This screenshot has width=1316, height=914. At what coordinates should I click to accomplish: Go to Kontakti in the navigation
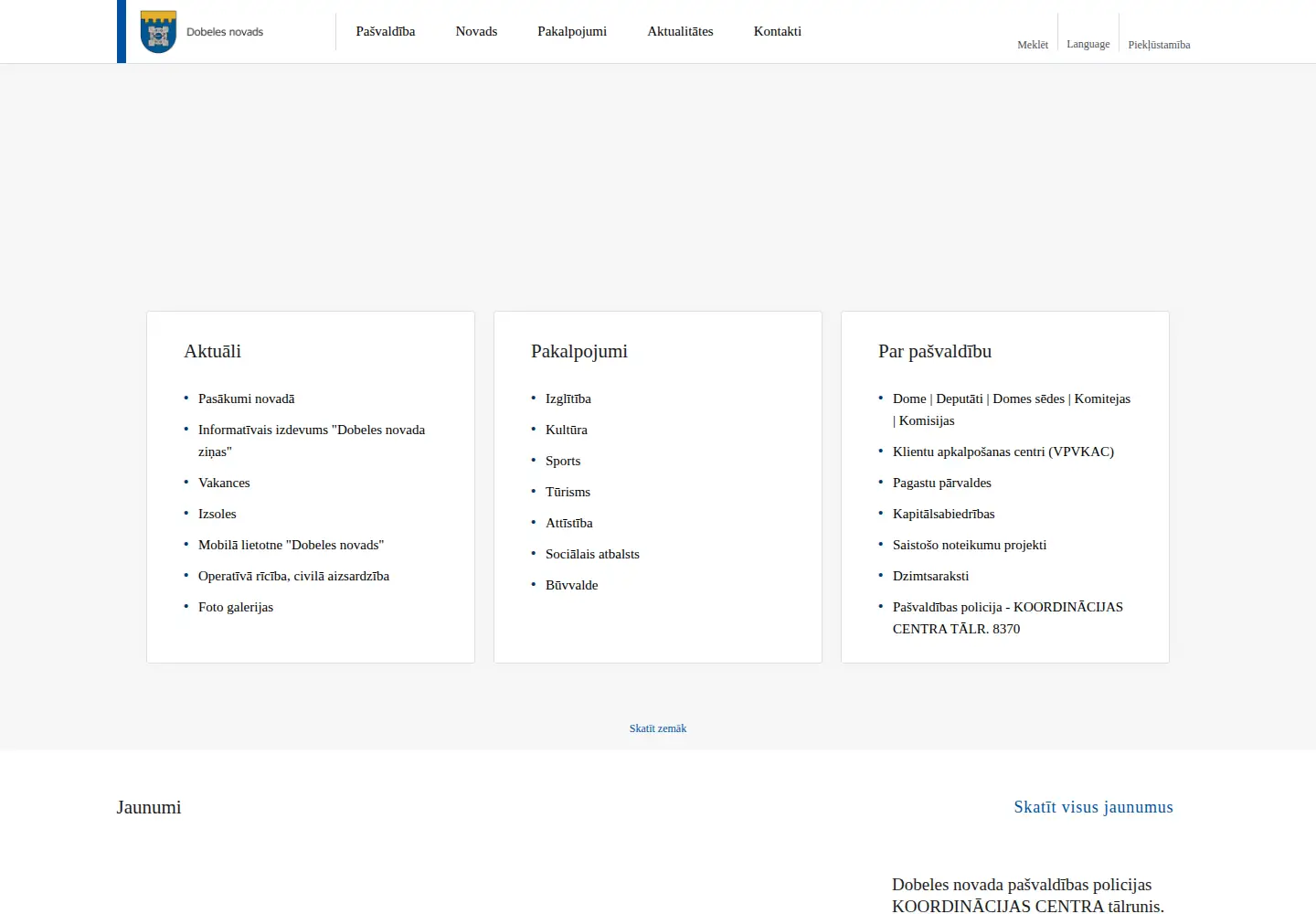pyautogui.click(x=778, y=31)
